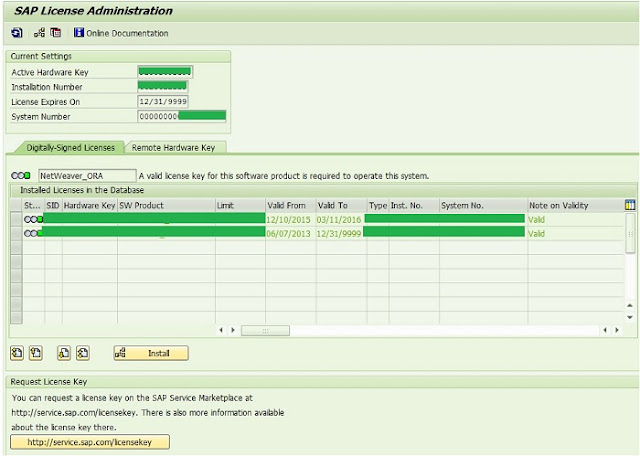Screen dimensions: 640x456
Task: Click the leftmost page icon button below the table
Action: point(17,353)
